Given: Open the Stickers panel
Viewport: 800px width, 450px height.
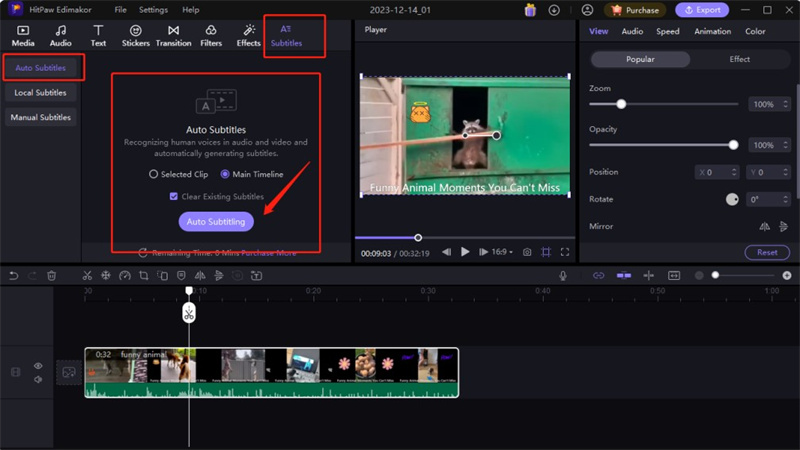Looking at the screenshot, I should pos(135,36).
